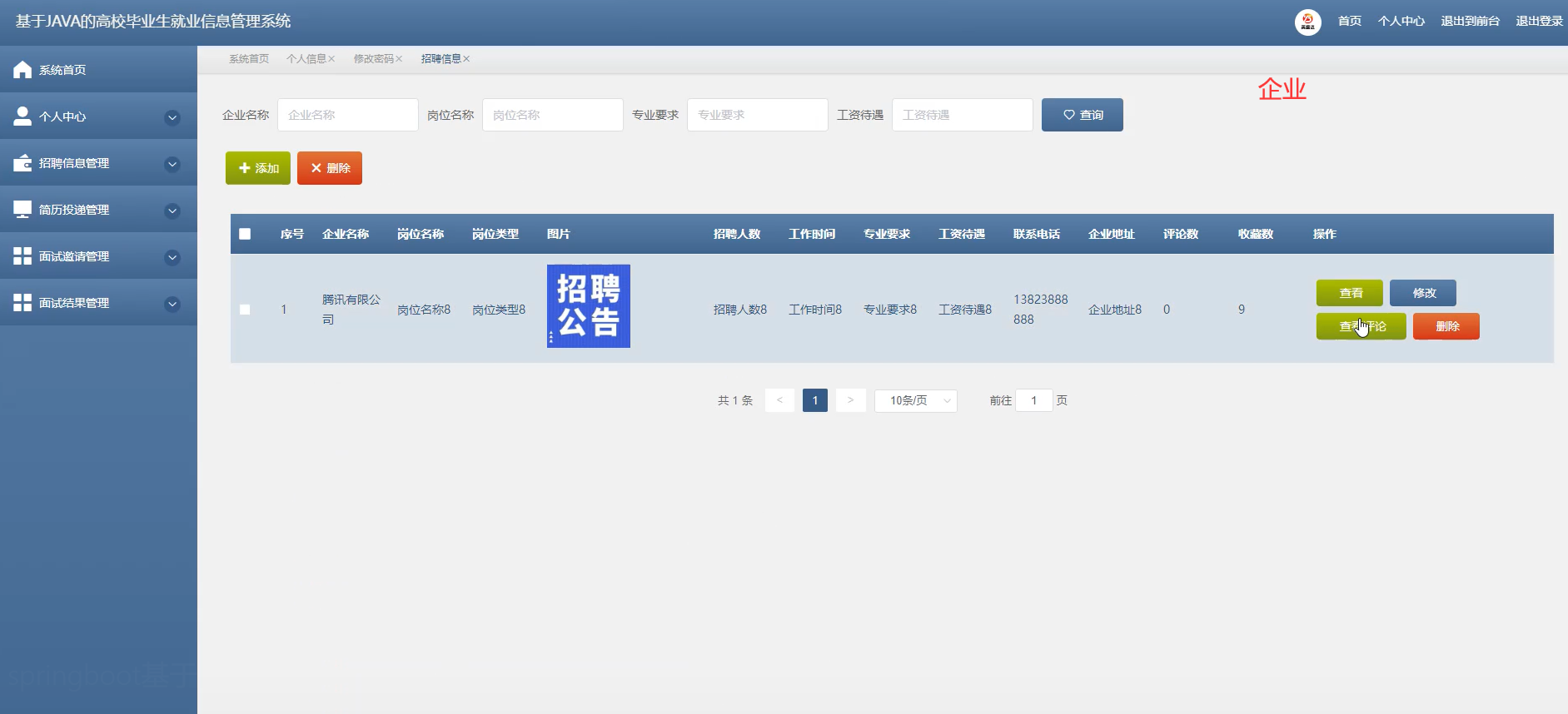This screenshot has height=714, width=1568.
Task: Focus the 岗位名称 search field
Action: pyautogui.click(x=553, y=115)
